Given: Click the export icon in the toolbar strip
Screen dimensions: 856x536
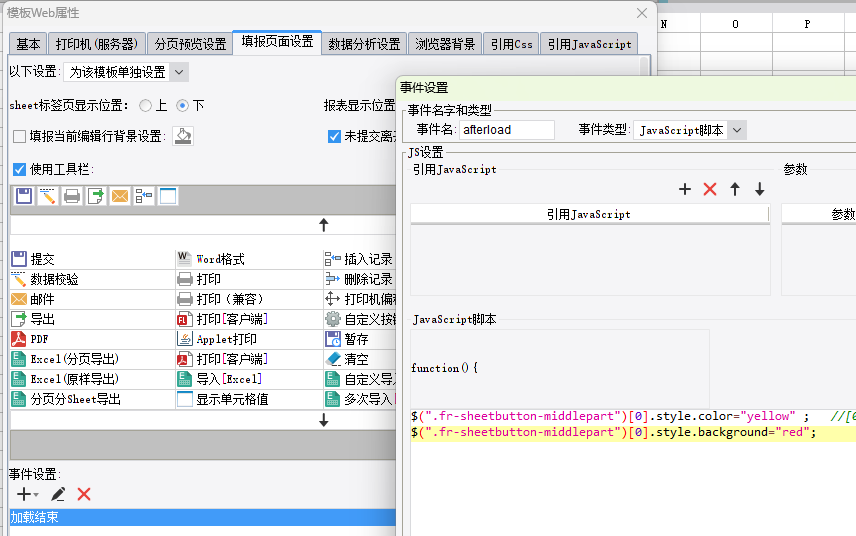Looking at the screenshot, I should tap(96, 196).
